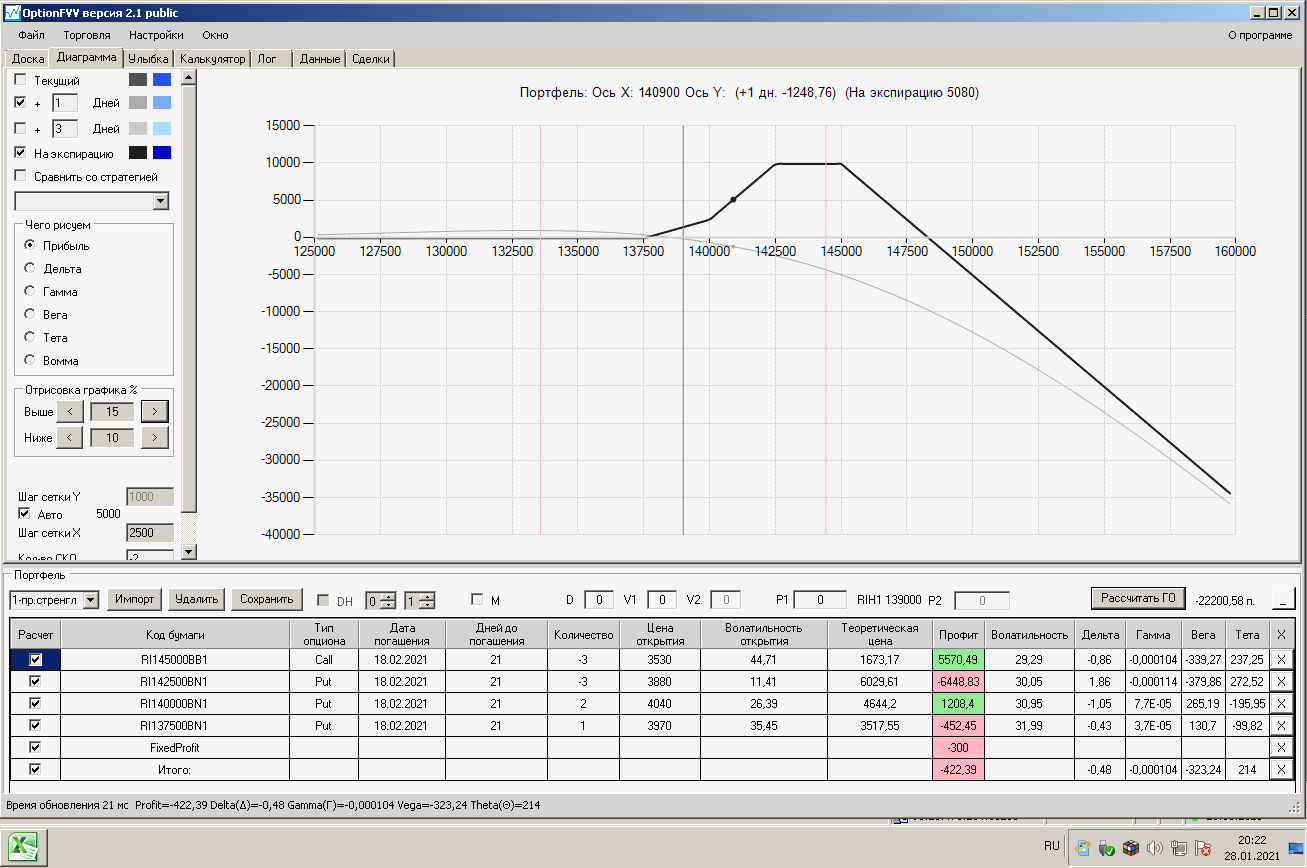Viewport: 1307px width, 868px height.
Task: Remove the RI142500BN1 row with its X
Action: coord(1281,681)
